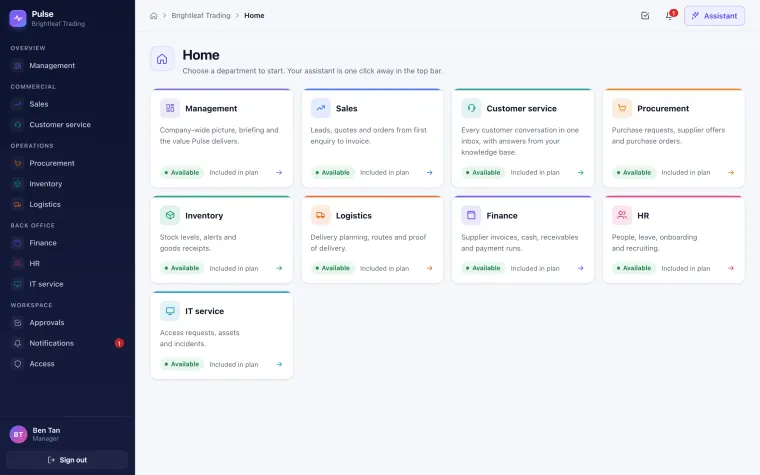Image resolution: width=760 pixels, height=475 pixels.
Task: Navigate to Logistics in the sidebar
Action: click(x=67, y=205)
